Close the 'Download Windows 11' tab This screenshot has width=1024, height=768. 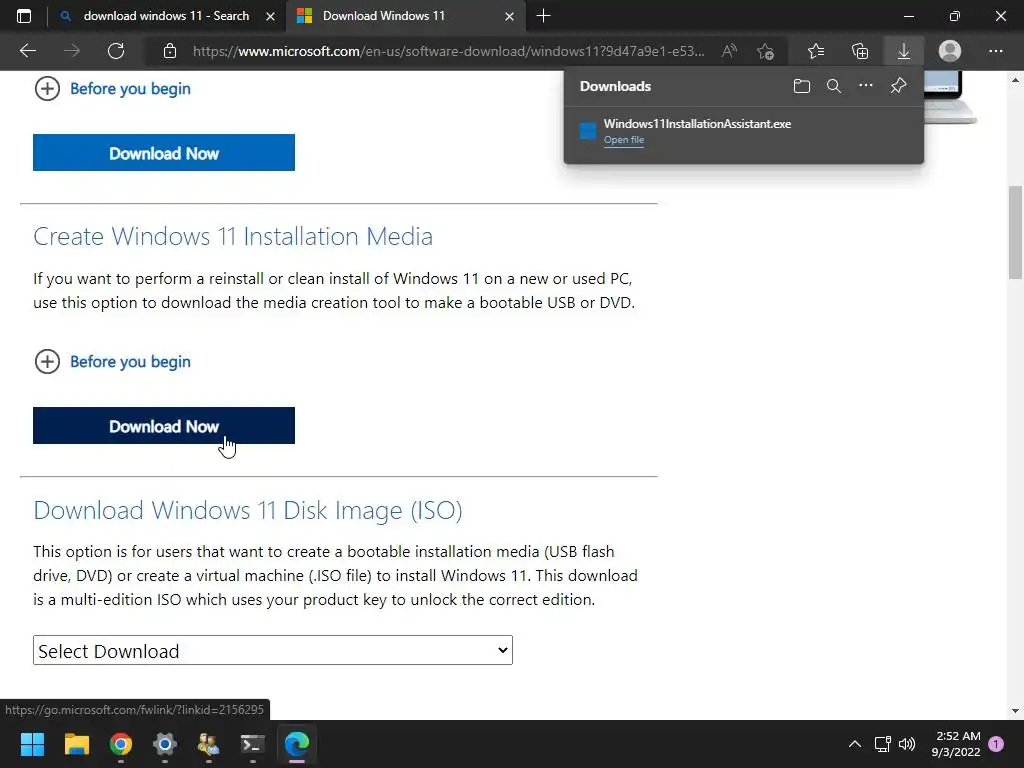point(509,16)
